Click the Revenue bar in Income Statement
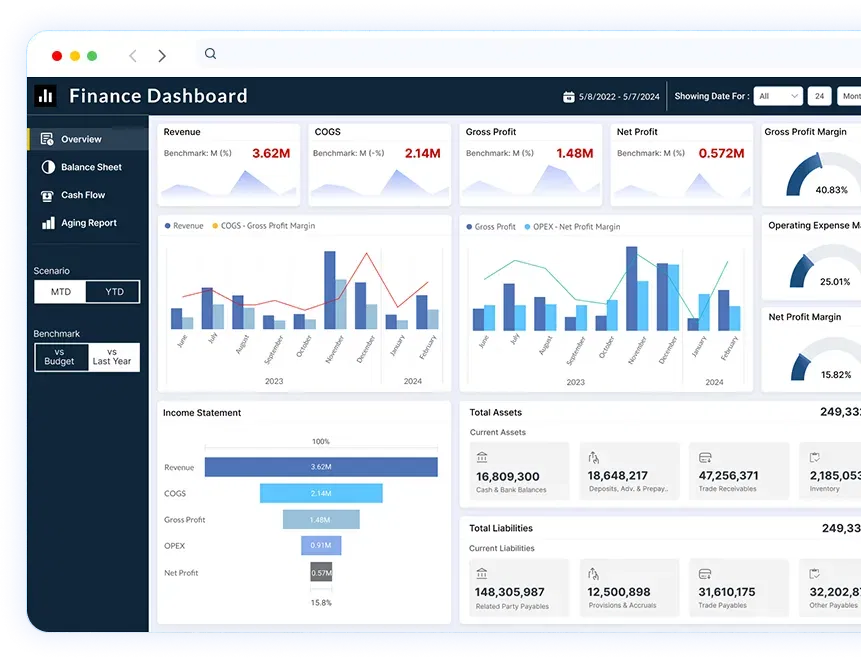 point(321,467)
